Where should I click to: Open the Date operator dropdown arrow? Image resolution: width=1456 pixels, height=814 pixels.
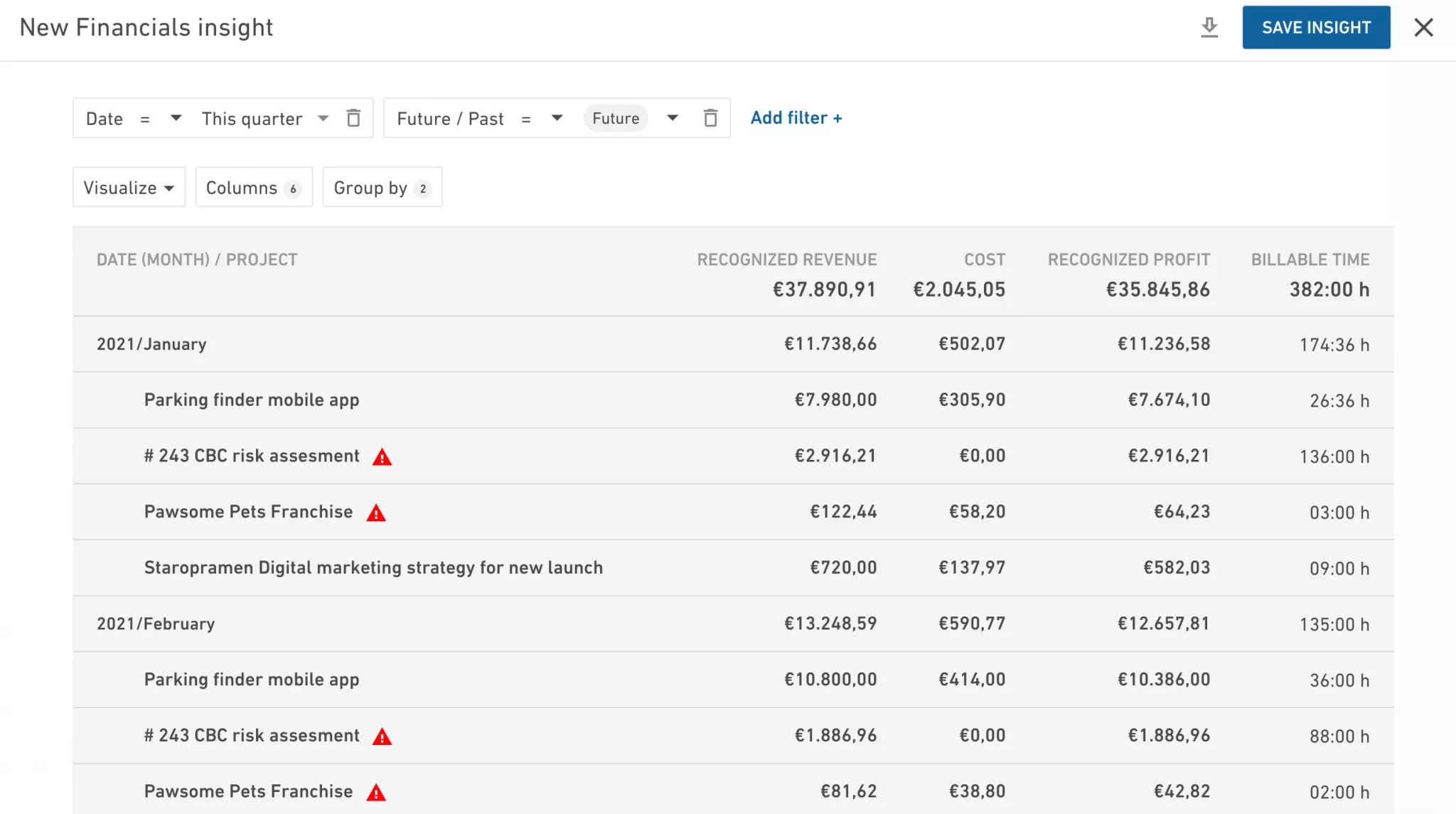click(x=176, y=118)
